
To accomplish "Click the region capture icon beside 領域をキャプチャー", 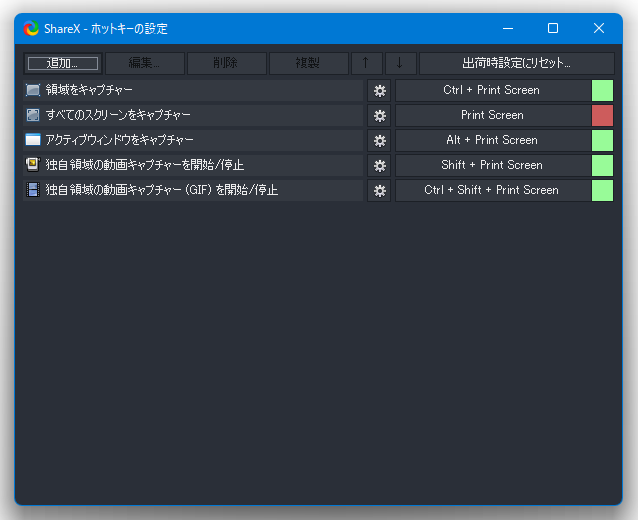I will (x=33, y=90).
